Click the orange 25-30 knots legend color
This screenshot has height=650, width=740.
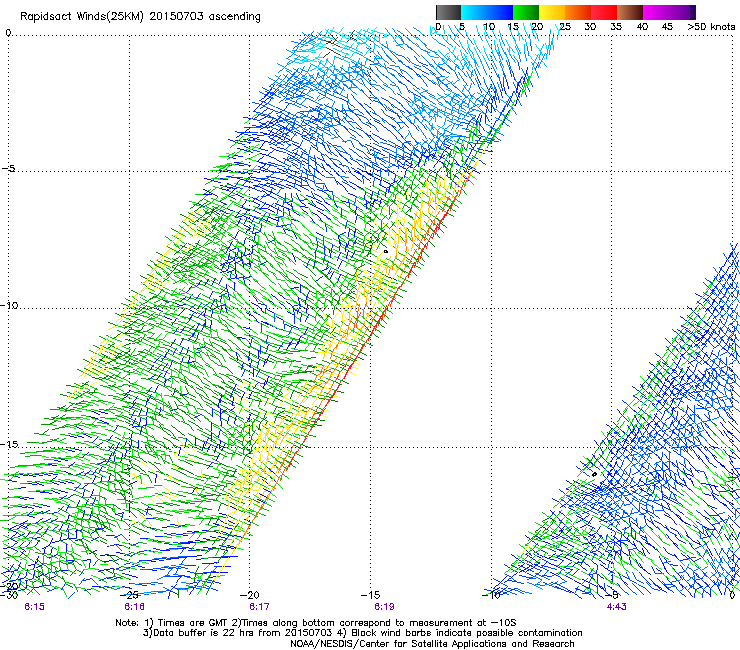click(x=578, y=12)
